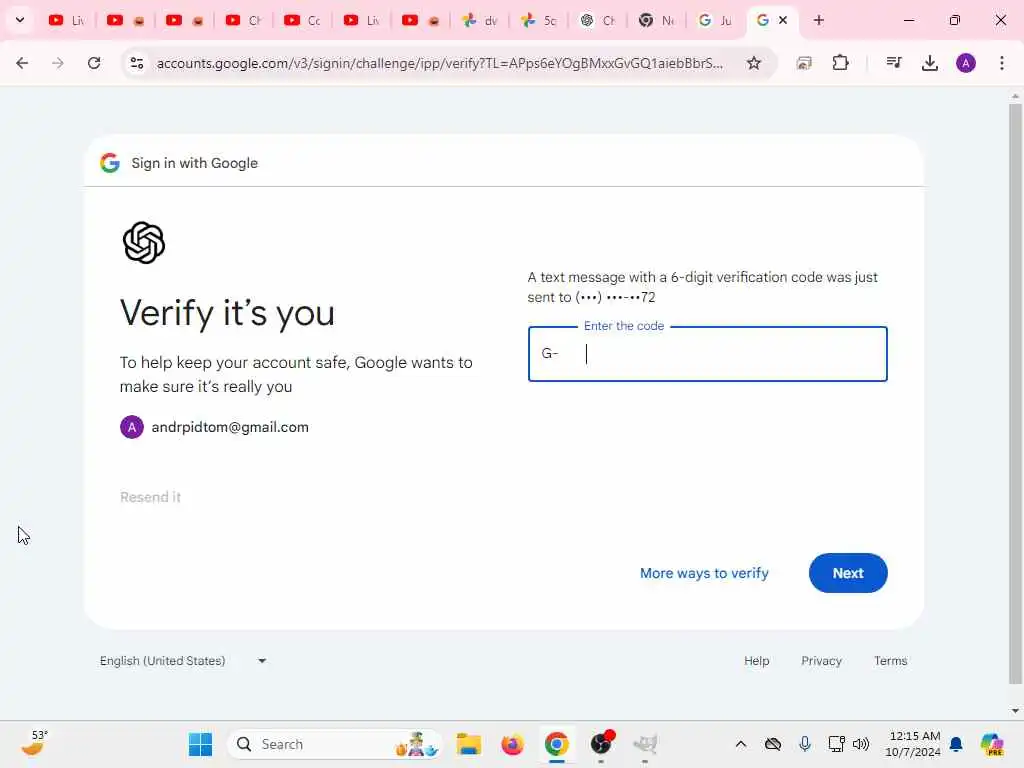Open the Chrome three-dot menu
Image resolution: width=1024 pixels, height=768 pixels.
(x=1002, y=63)
